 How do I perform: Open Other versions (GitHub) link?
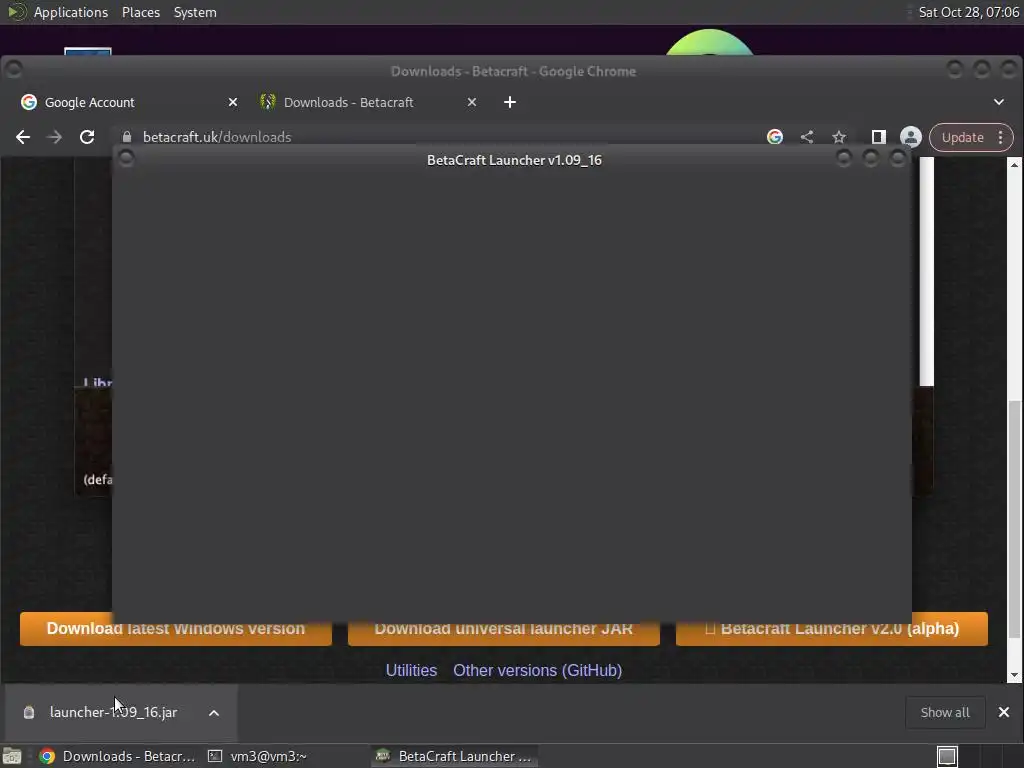[537, 671]
